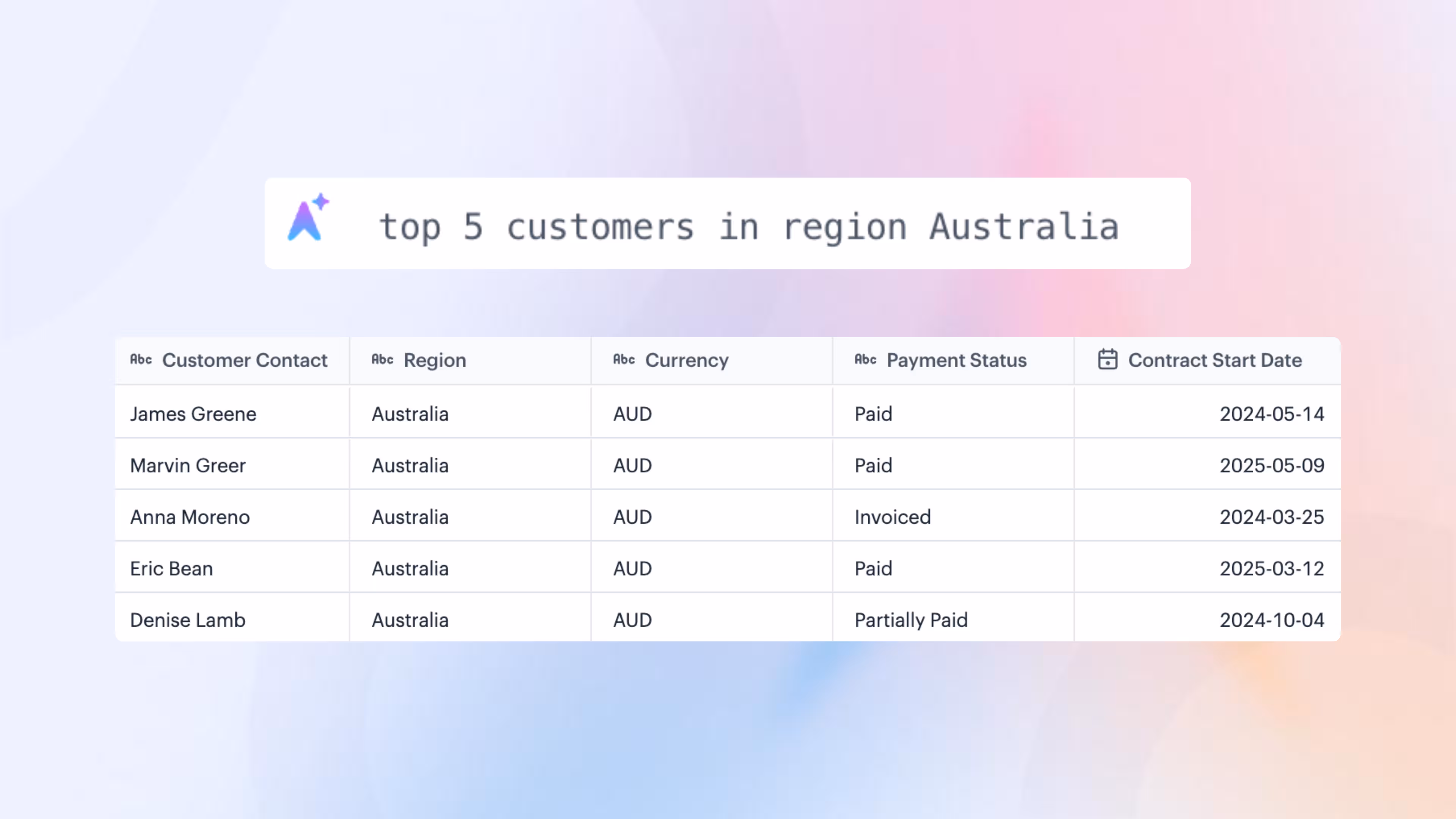Click Eric Bean's Australia region cell
The image size is (1456, 819).
pyautogui.click(x=410, y=568)
